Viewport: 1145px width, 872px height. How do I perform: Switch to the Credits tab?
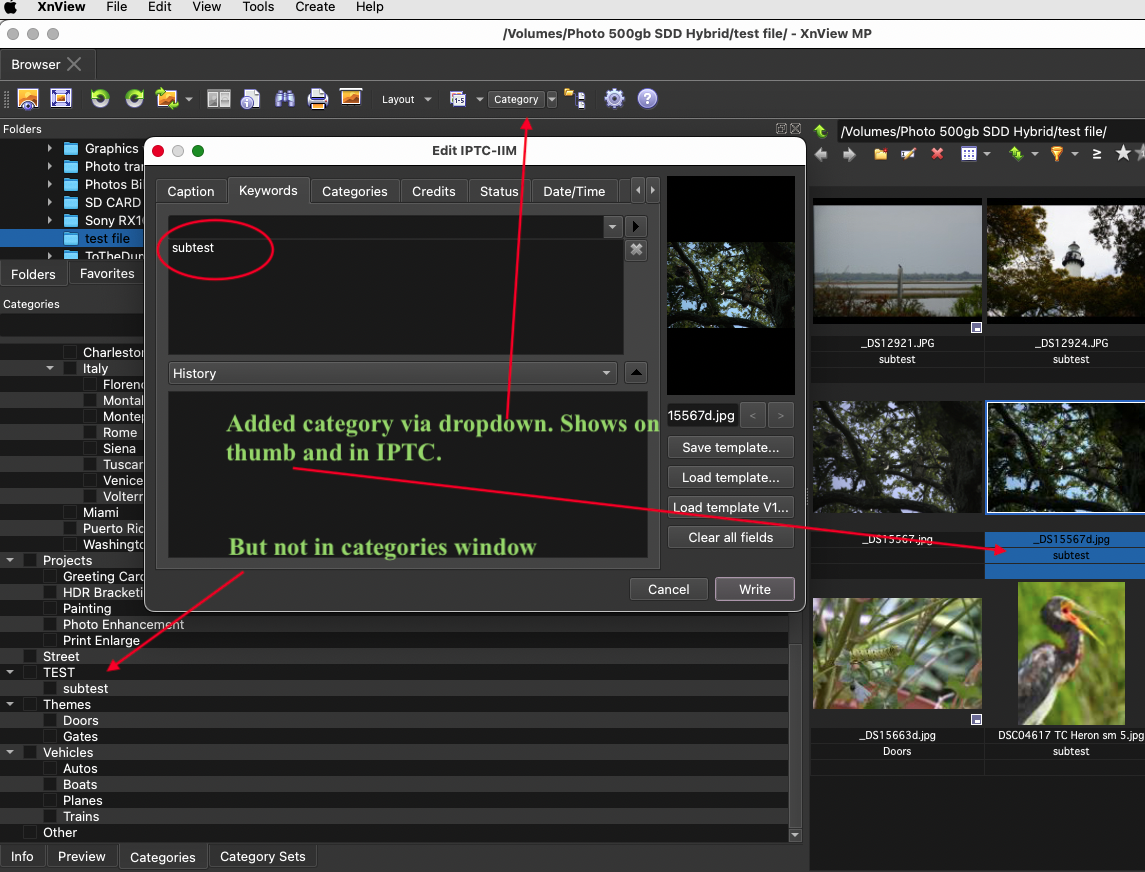(x=433, y=191)
